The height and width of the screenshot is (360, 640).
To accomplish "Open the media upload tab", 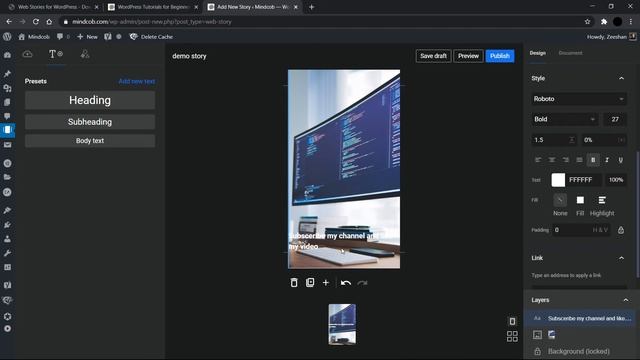I will pos(27,54).
